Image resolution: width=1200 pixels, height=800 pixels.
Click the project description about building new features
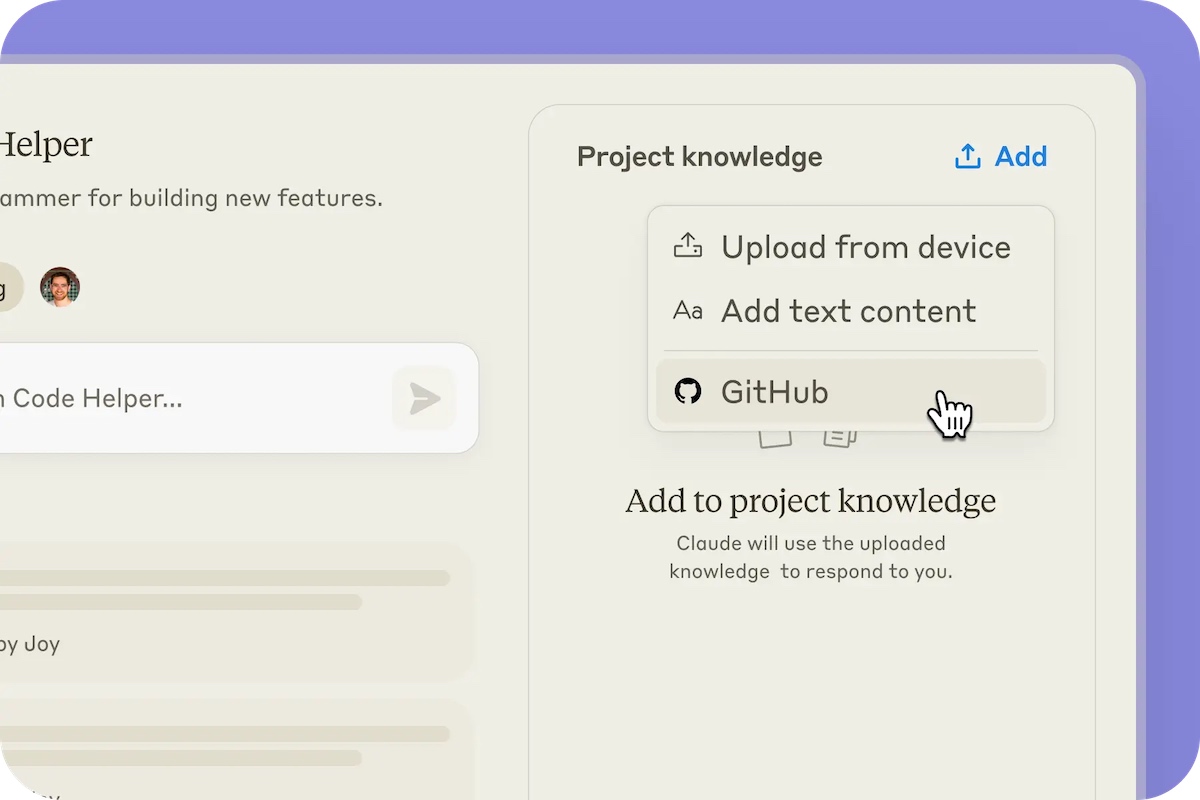tap(190, 198)
